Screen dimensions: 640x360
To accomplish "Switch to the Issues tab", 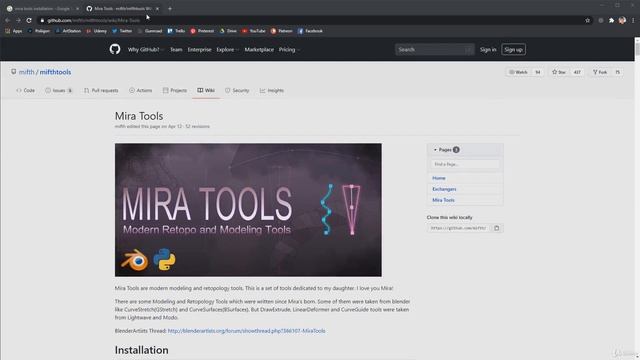I will click(x=59, y=90).
